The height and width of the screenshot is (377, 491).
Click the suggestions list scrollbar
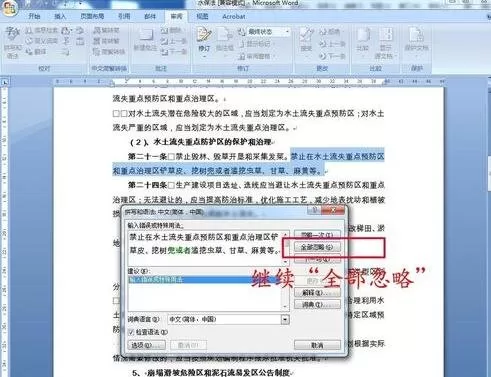point(285,293)
